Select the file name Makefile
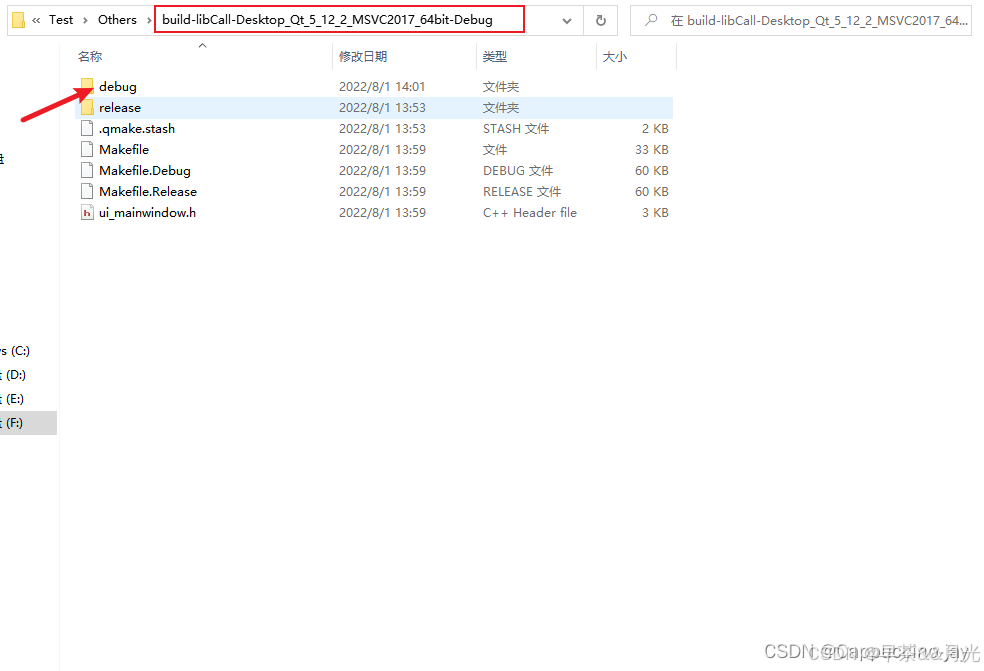Screen dimensions: 984x671 [124, 149]
